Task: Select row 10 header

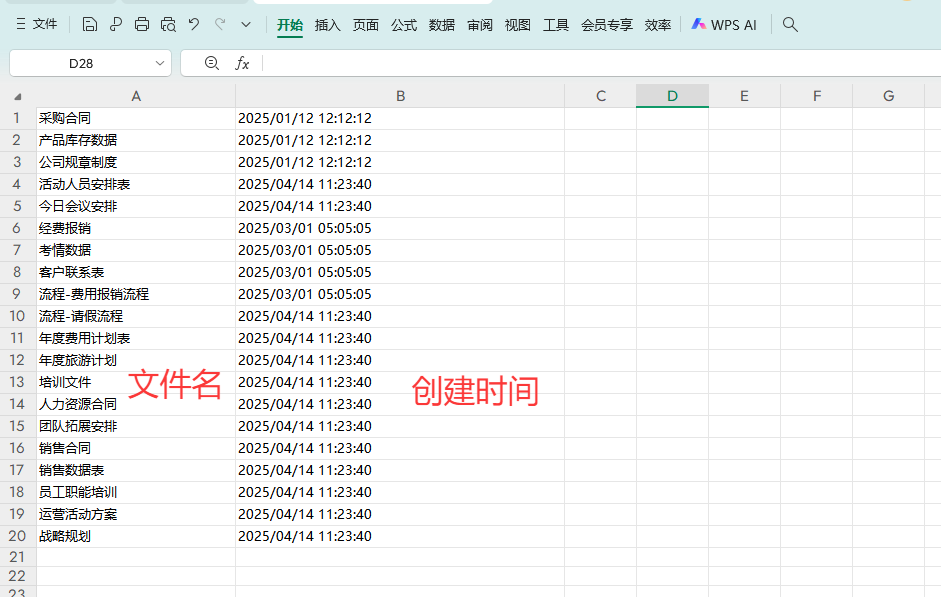Action: click(17, 316)
